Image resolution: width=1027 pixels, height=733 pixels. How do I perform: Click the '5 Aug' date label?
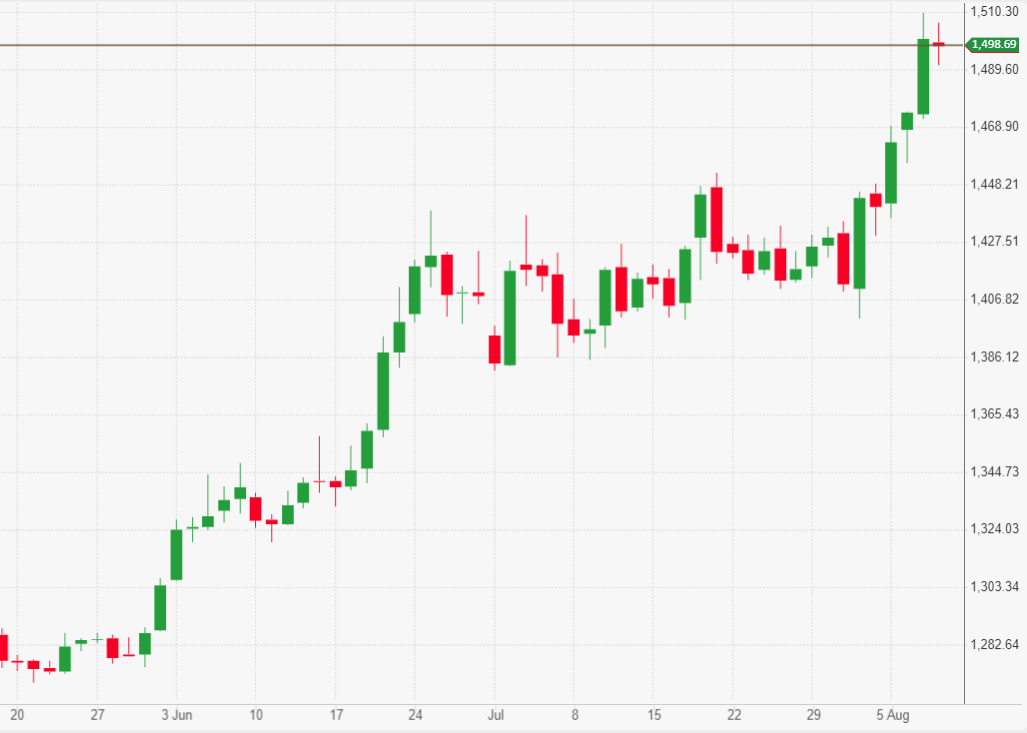click(893, 715)
